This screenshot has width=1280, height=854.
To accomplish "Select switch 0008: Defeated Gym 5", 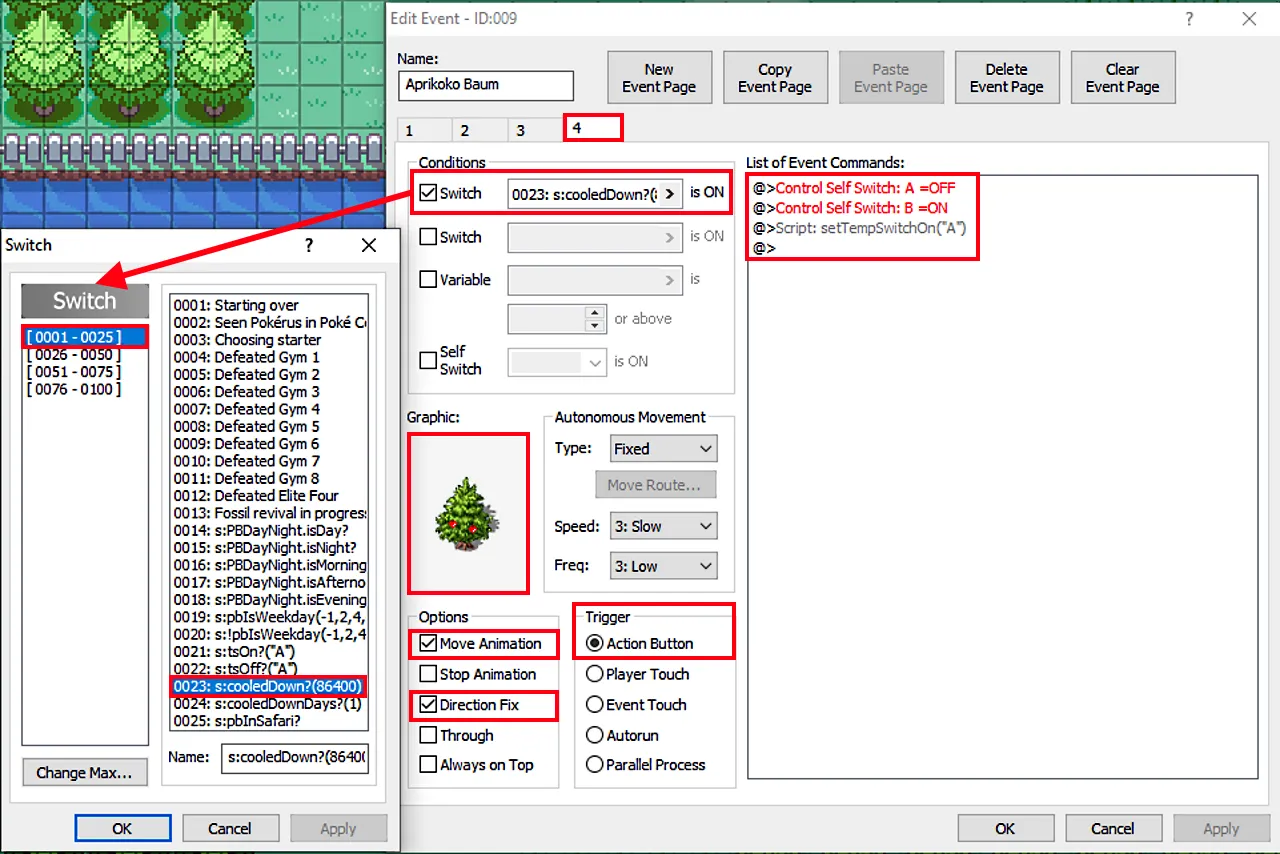I will pyautogui.click(x=269, y=426).
